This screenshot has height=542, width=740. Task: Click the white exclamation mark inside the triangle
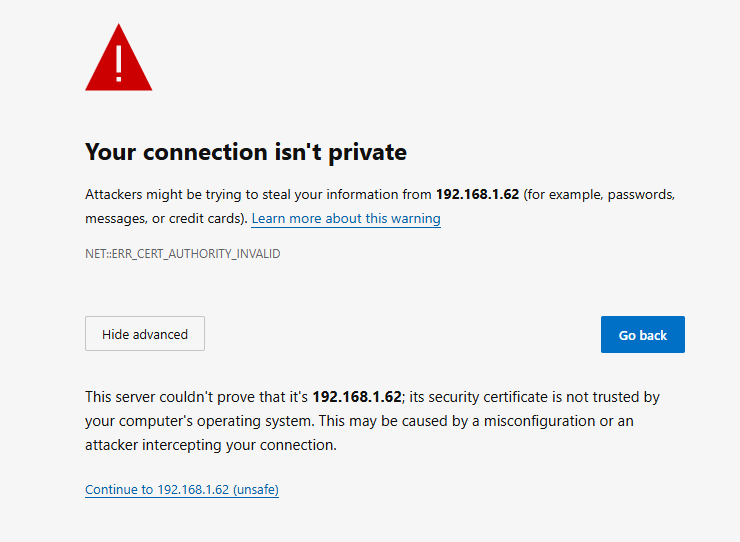(119, 62)
